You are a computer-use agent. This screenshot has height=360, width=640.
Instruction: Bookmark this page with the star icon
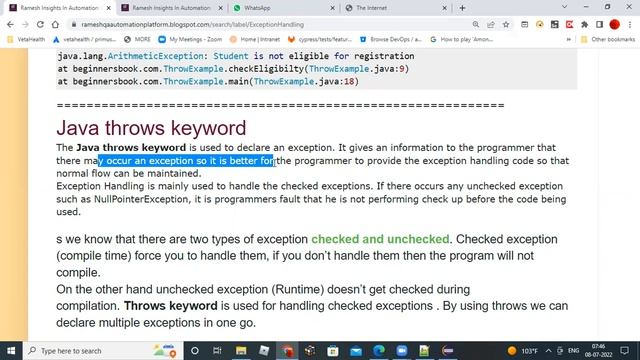click(x=506, y=24)
